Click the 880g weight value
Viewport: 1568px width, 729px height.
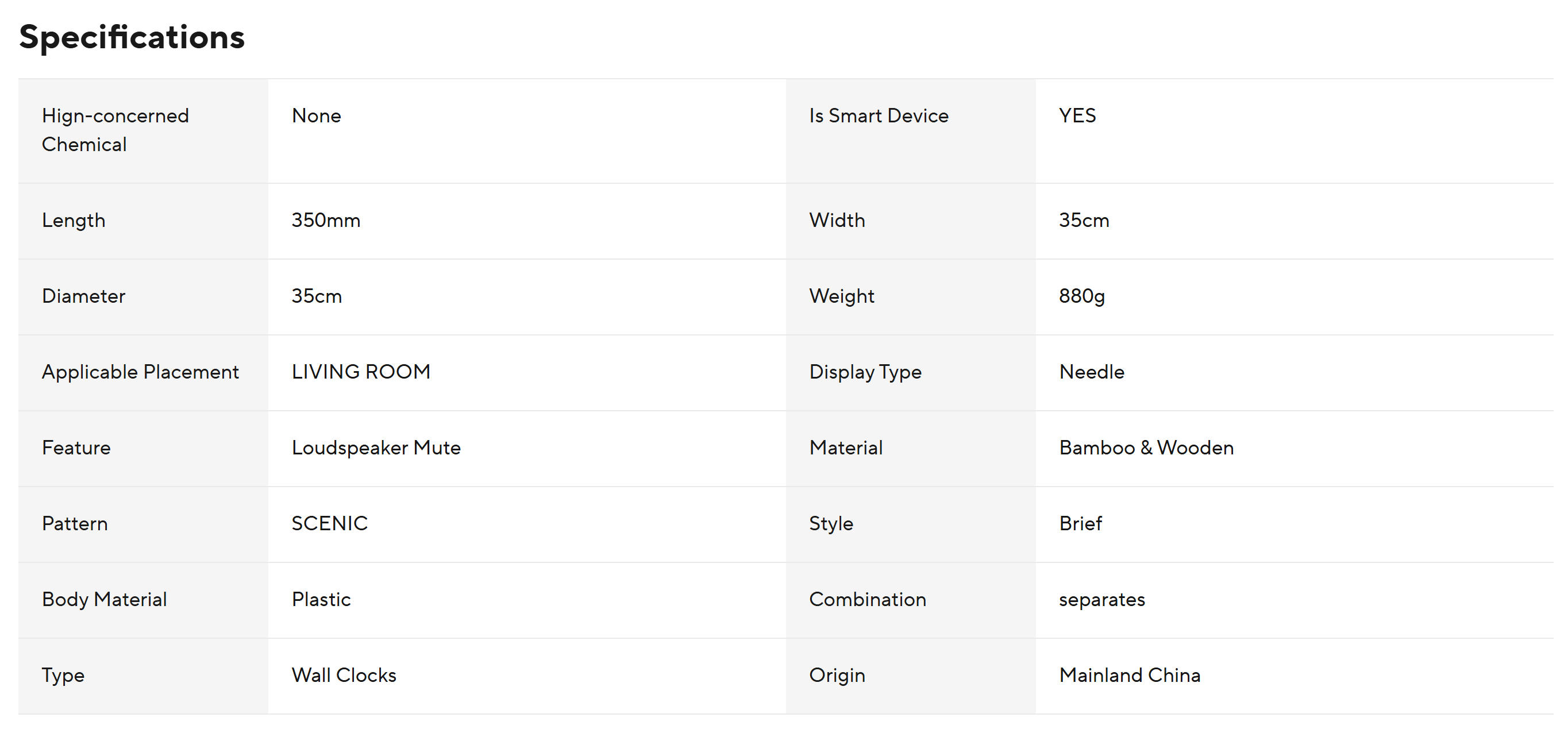(1081, 296)
